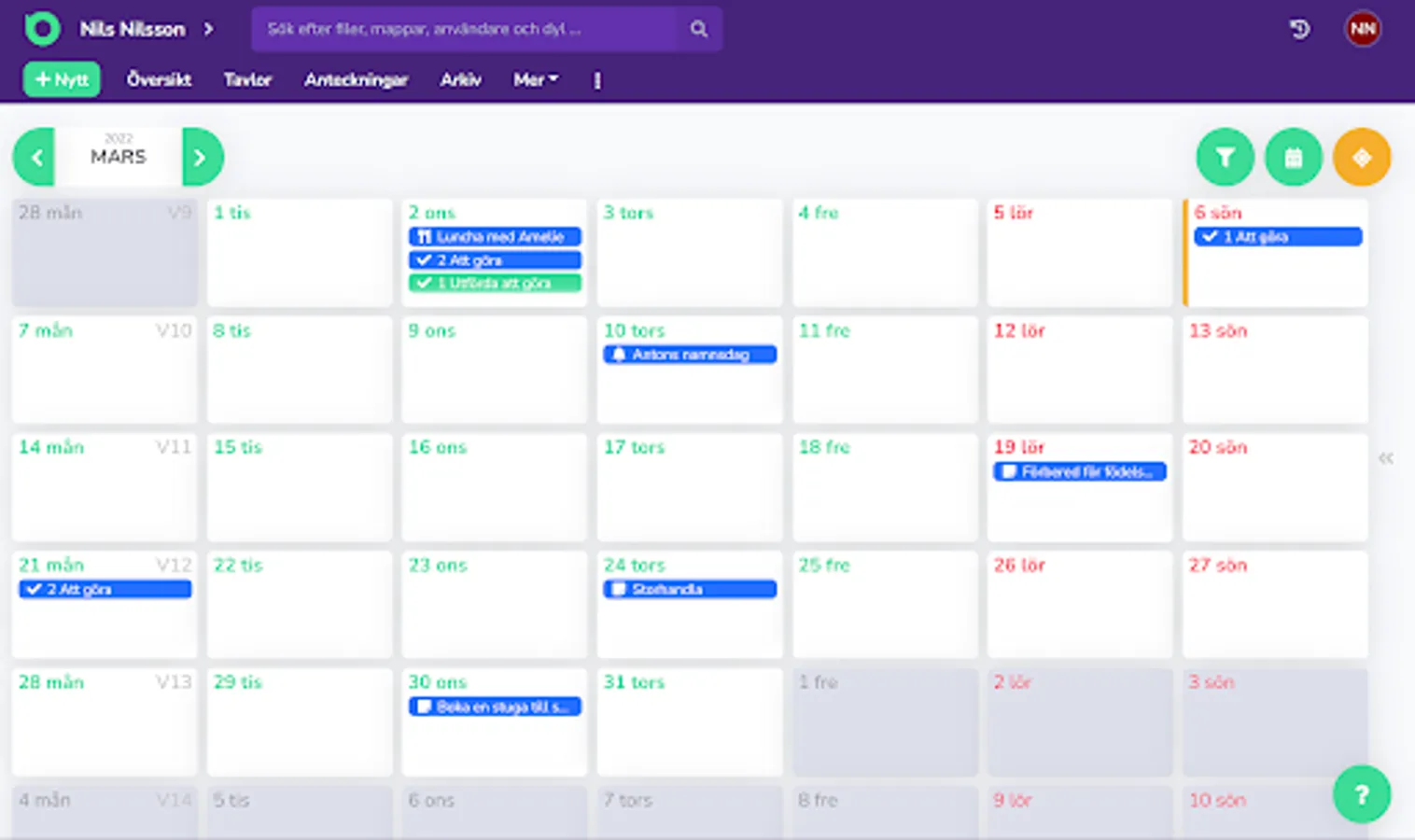Expand the Mer dropdown menu

(x=536, y=80)
